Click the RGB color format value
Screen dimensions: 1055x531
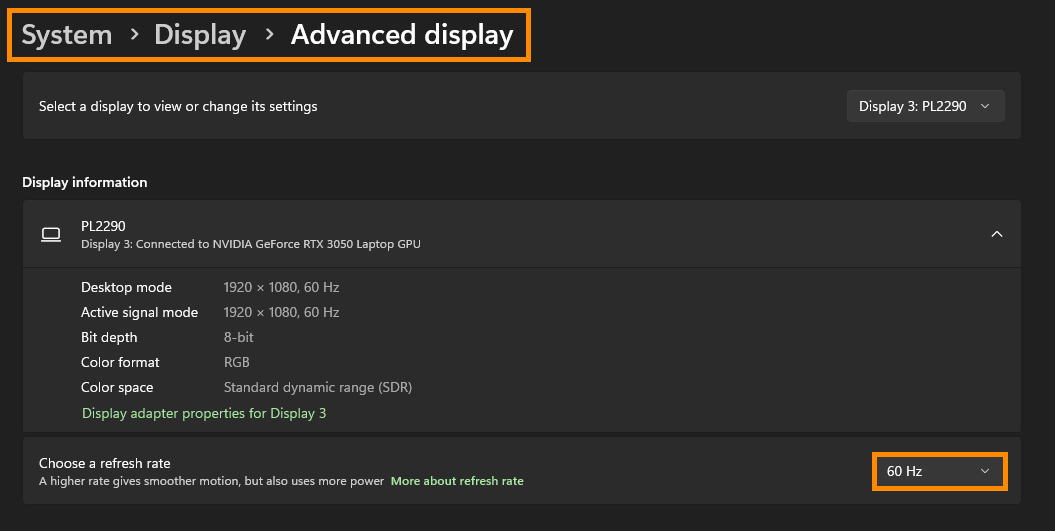coord(236,362)
